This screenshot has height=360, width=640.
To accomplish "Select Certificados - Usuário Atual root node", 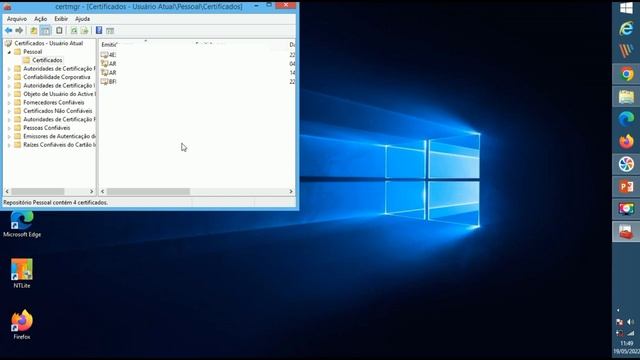I will tap(49, 43).
